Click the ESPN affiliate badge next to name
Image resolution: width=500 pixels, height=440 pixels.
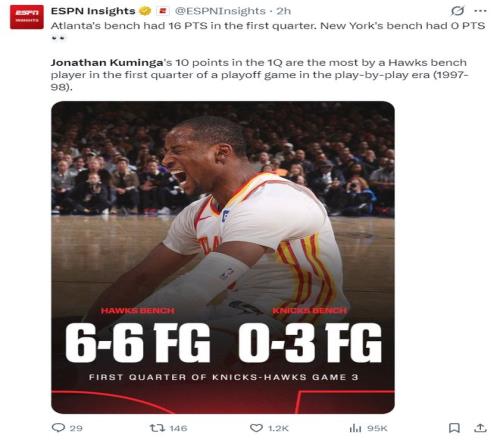pyautogui.click(x=163, y=11)
